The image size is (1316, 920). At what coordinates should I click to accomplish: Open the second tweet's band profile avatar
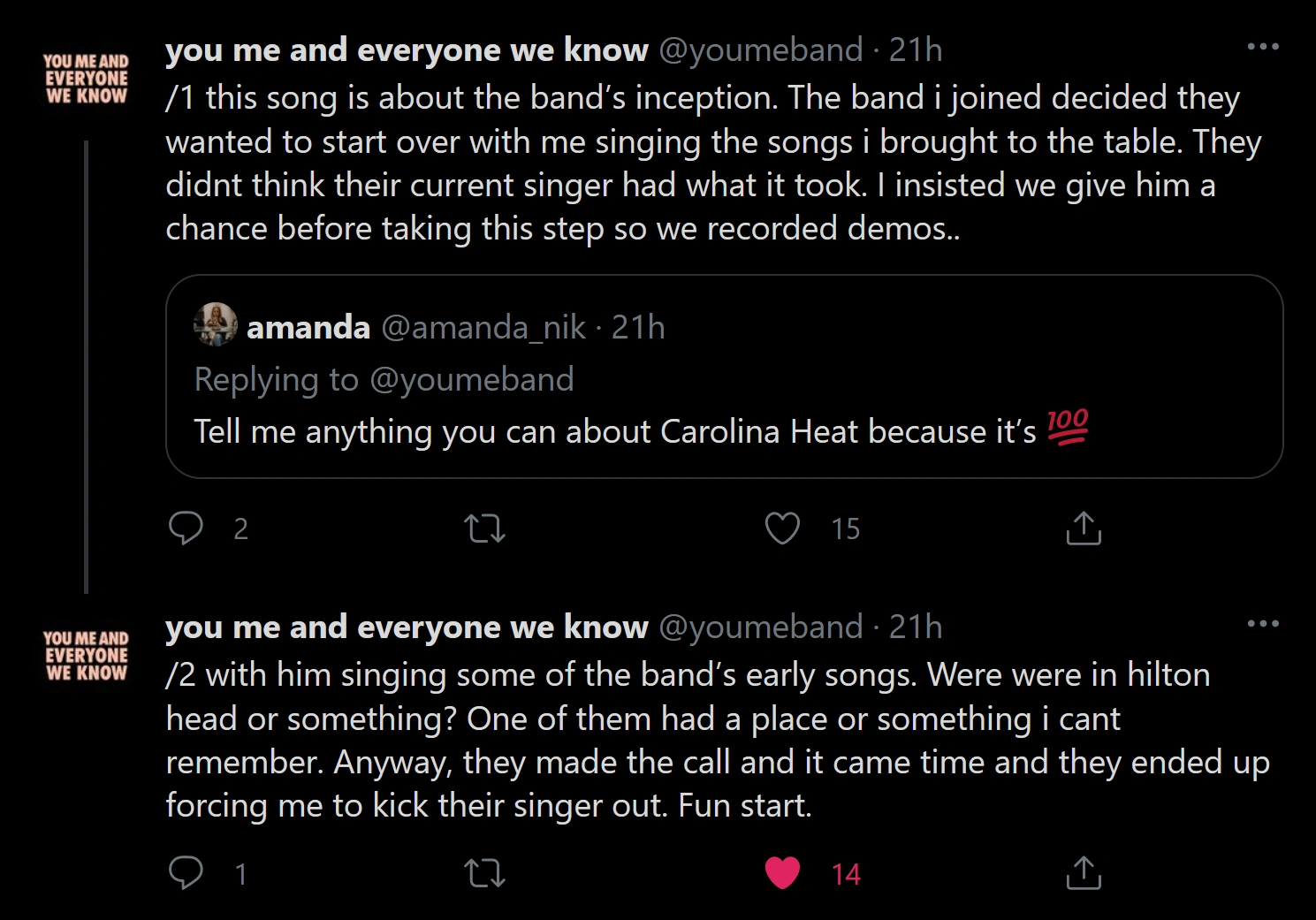pyautogui.click(x=87, y=656)
